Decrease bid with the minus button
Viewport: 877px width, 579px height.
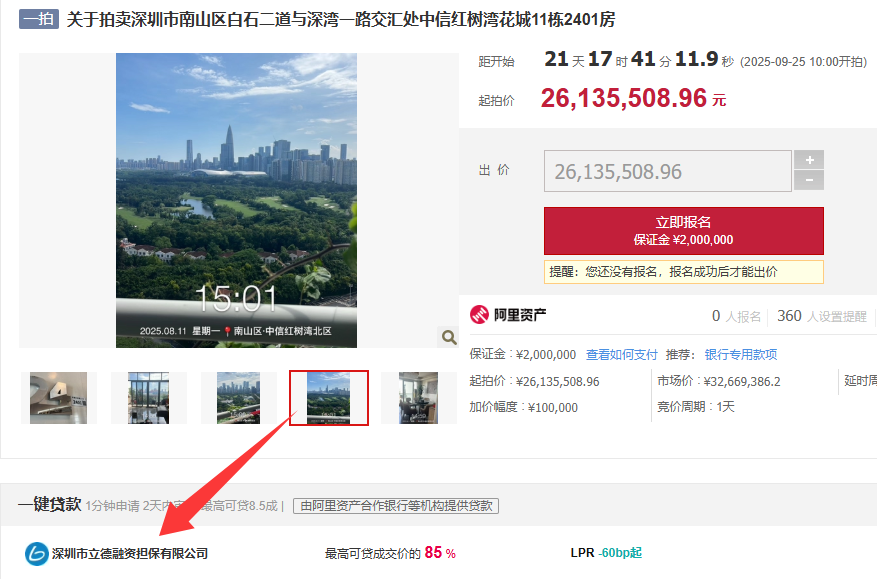point(809,181)
